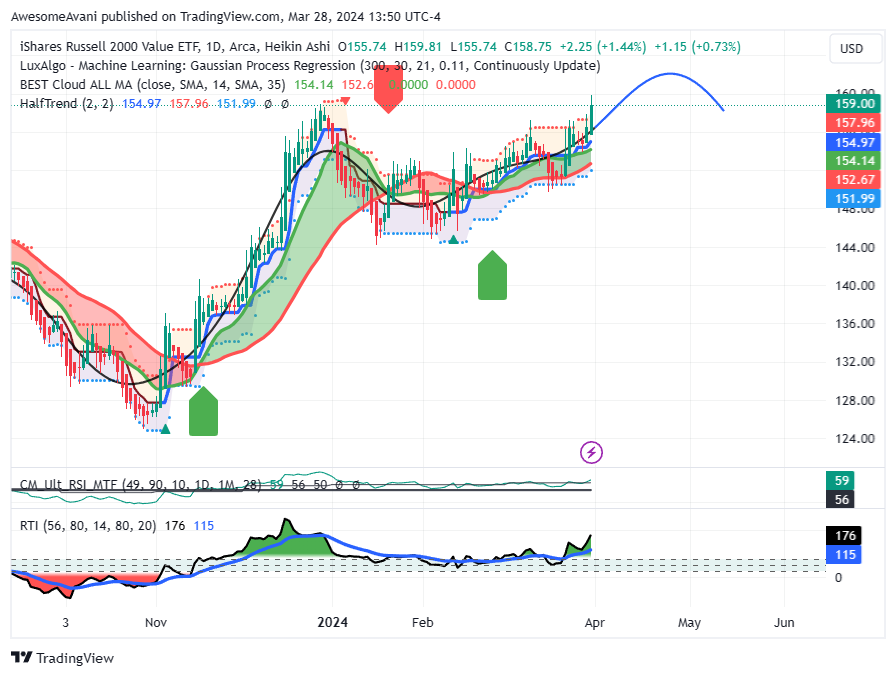This screenshot has width=896, height=677.
Task: Click the RSI value label 59
Action: tap(841, 480)
